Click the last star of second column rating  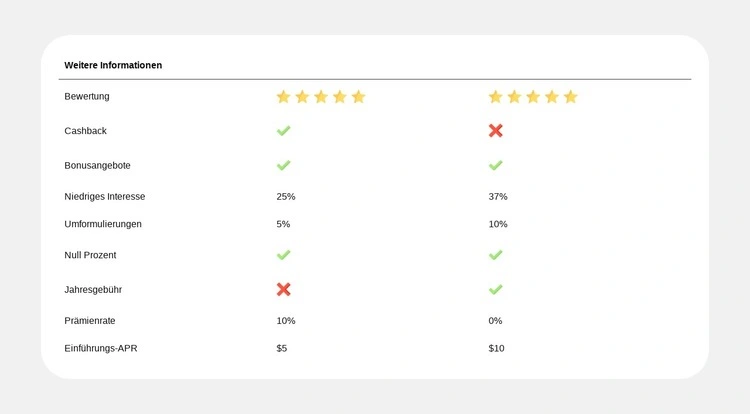571,97
